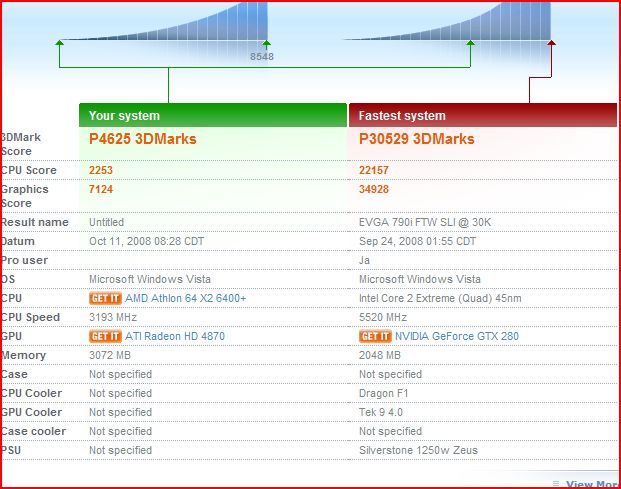Click memory value 3072 MB
Image resolution: width=621 pixels, height=489 pixels.
pyautogui.click(x=110, y=355)
